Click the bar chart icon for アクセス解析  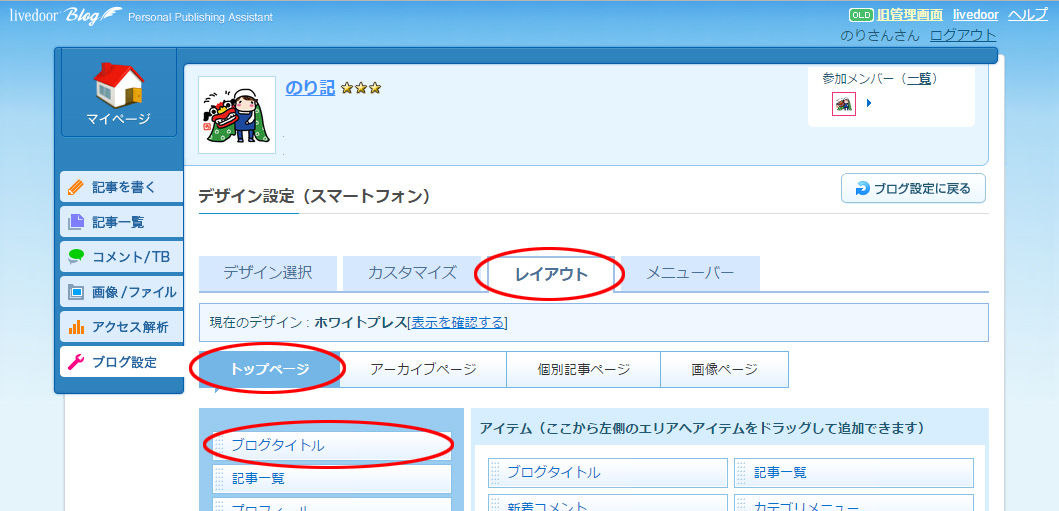76,327
